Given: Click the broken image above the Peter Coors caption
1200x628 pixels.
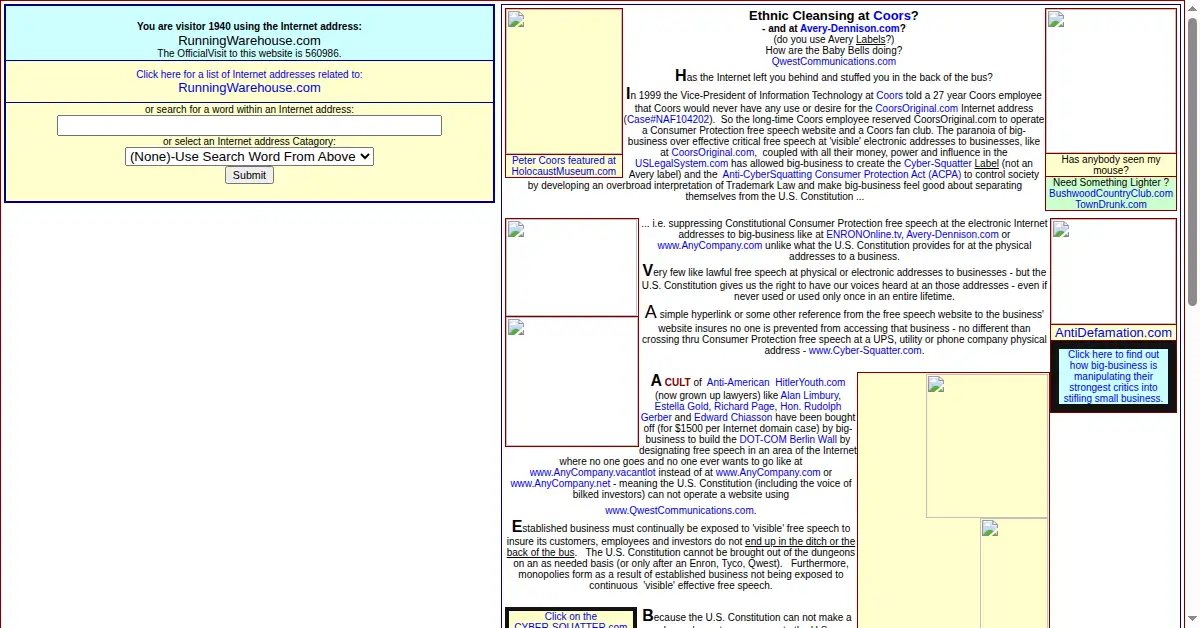Looking at the screenshot, I should point(564,81).
